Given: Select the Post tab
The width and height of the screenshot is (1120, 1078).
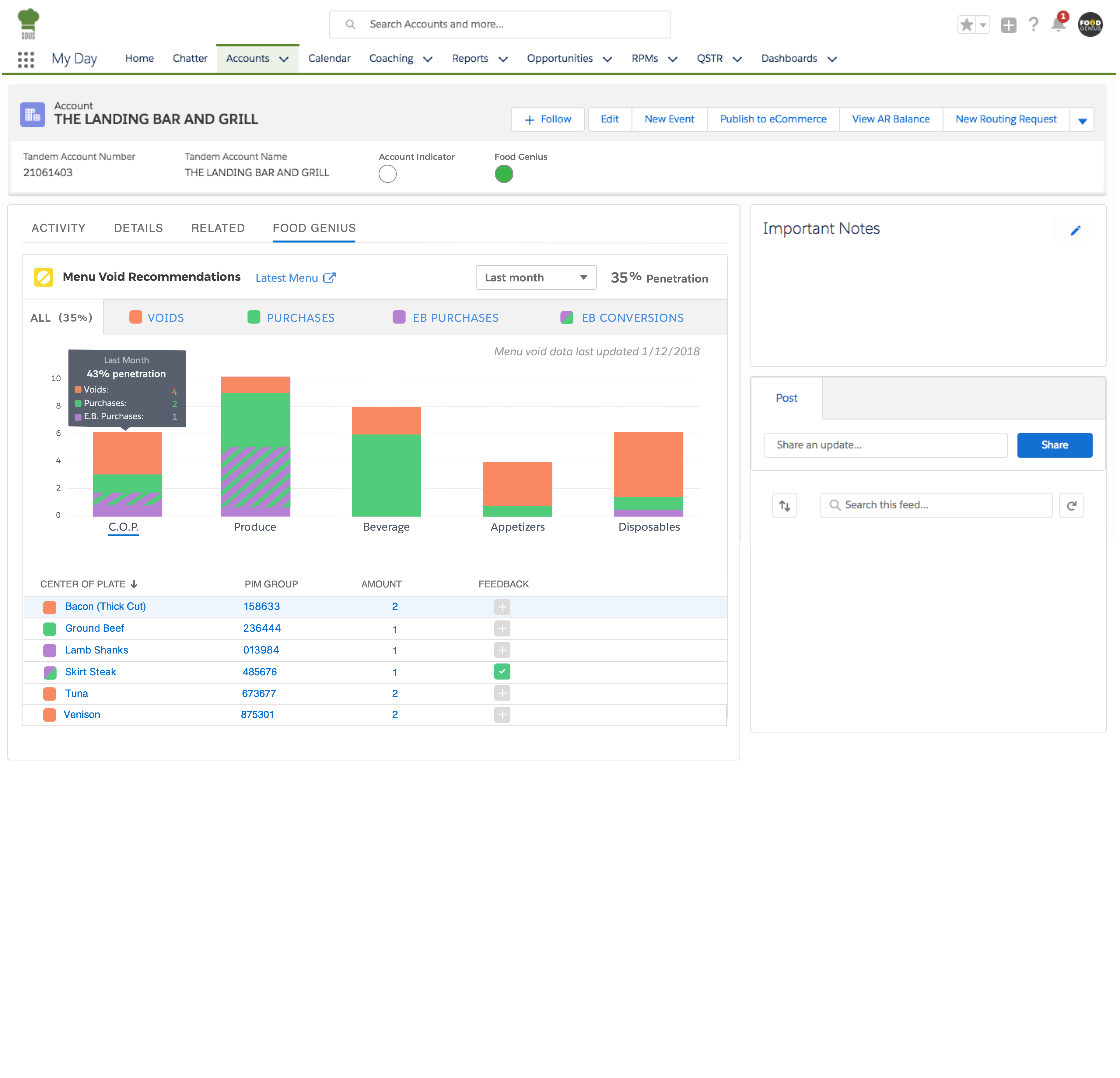Looking at the screenshot, I should pos(786,398).
